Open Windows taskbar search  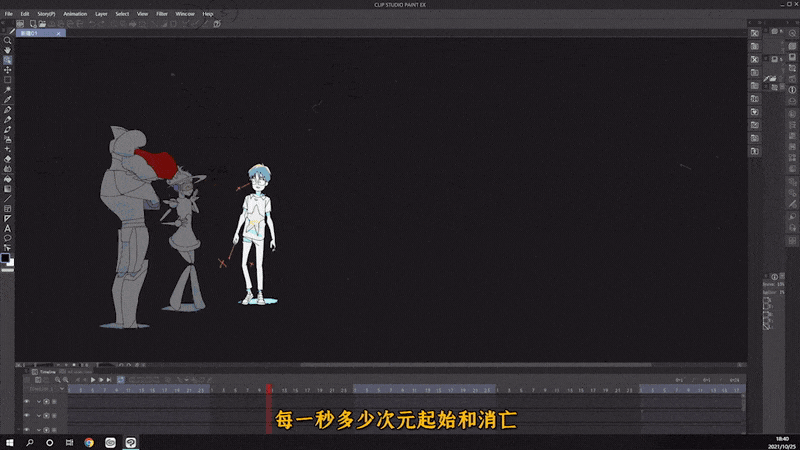click(30, 442)
